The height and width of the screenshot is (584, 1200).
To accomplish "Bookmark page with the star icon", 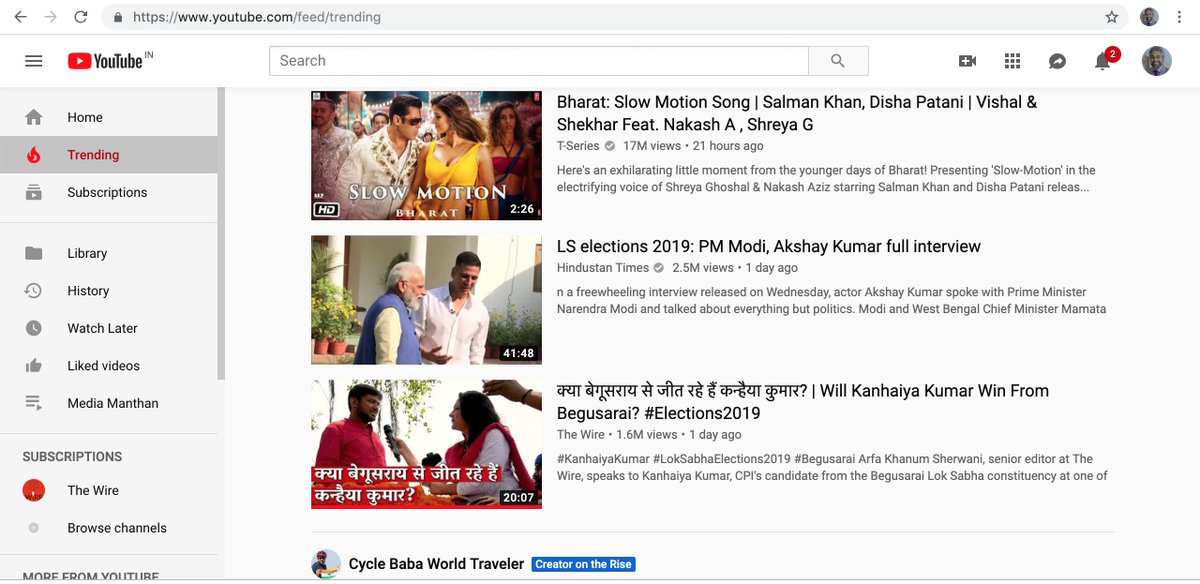I will pyautogui.click(x=1112, y=17).
